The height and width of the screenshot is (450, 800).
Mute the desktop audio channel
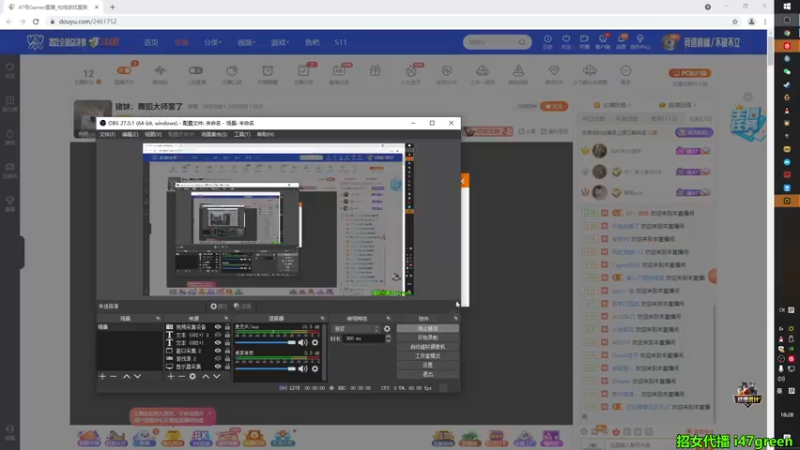coord(303,368)
